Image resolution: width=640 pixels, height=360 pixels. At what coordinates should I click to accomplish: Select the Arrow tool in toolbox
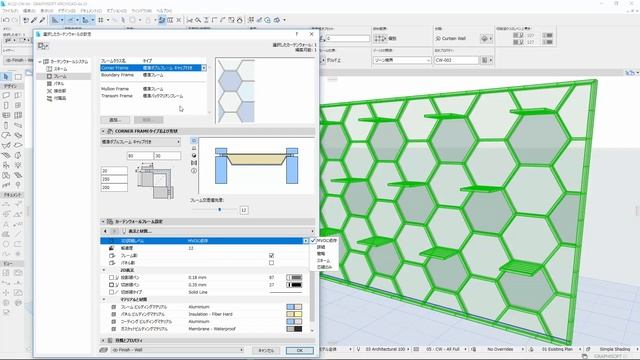pos(6,77)
